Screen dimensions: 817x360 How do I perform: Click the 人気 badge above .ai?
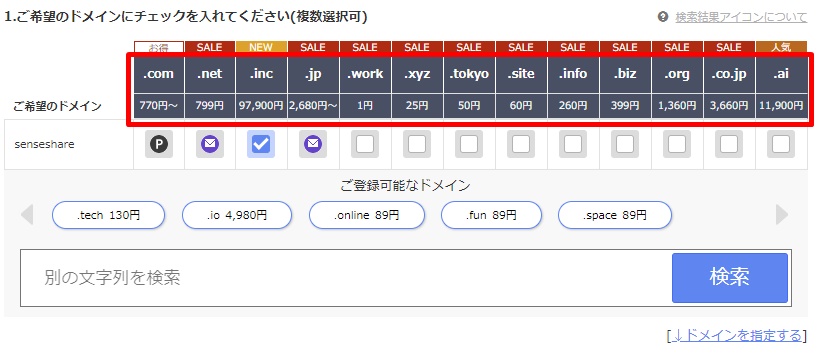781,47
